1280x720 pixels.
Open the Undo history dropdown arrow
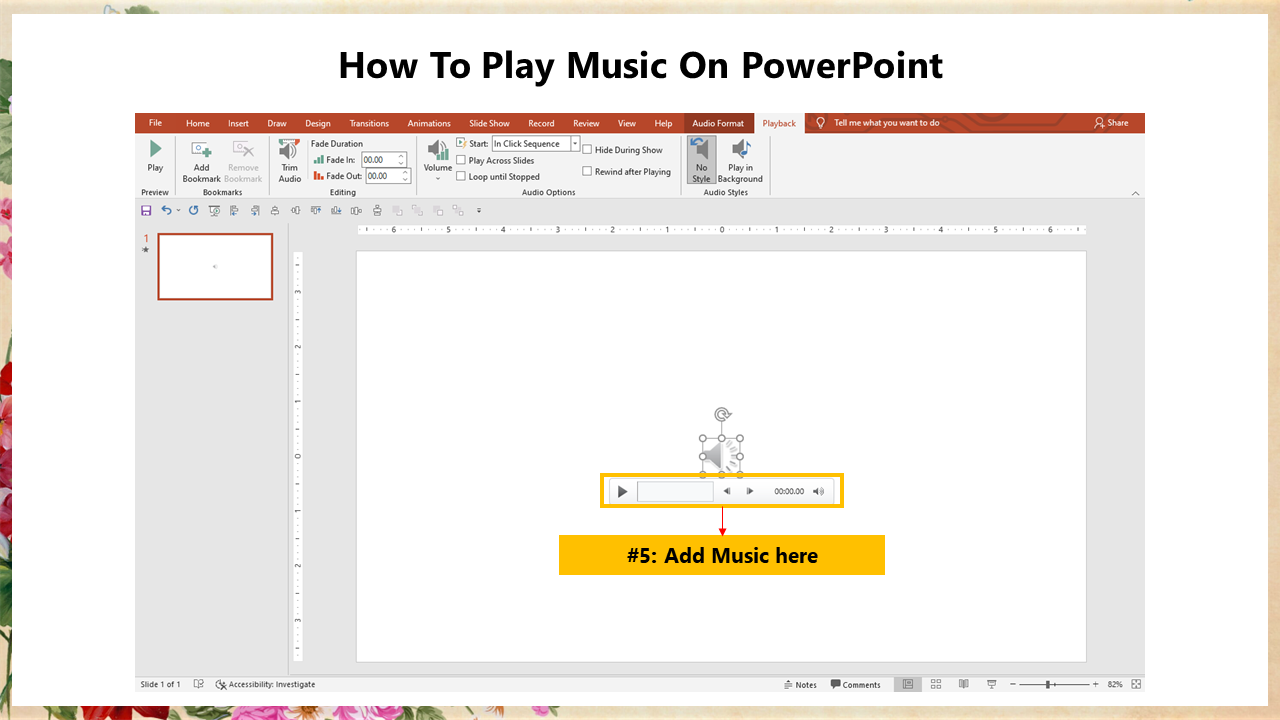[x=178, y=210]
